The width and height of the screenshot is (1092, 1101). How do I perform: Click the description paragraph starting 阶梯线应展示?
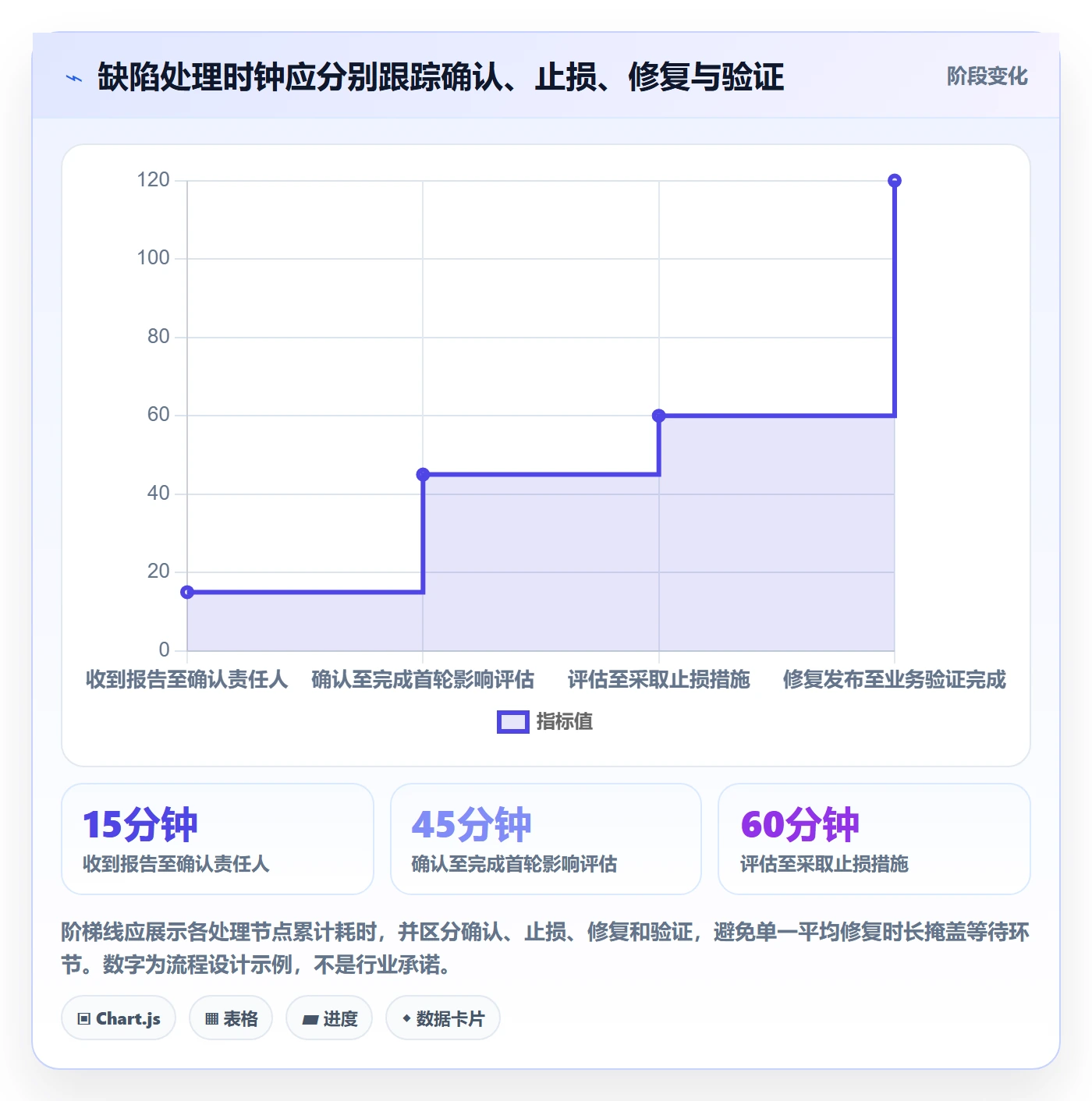tap(545, 948)
